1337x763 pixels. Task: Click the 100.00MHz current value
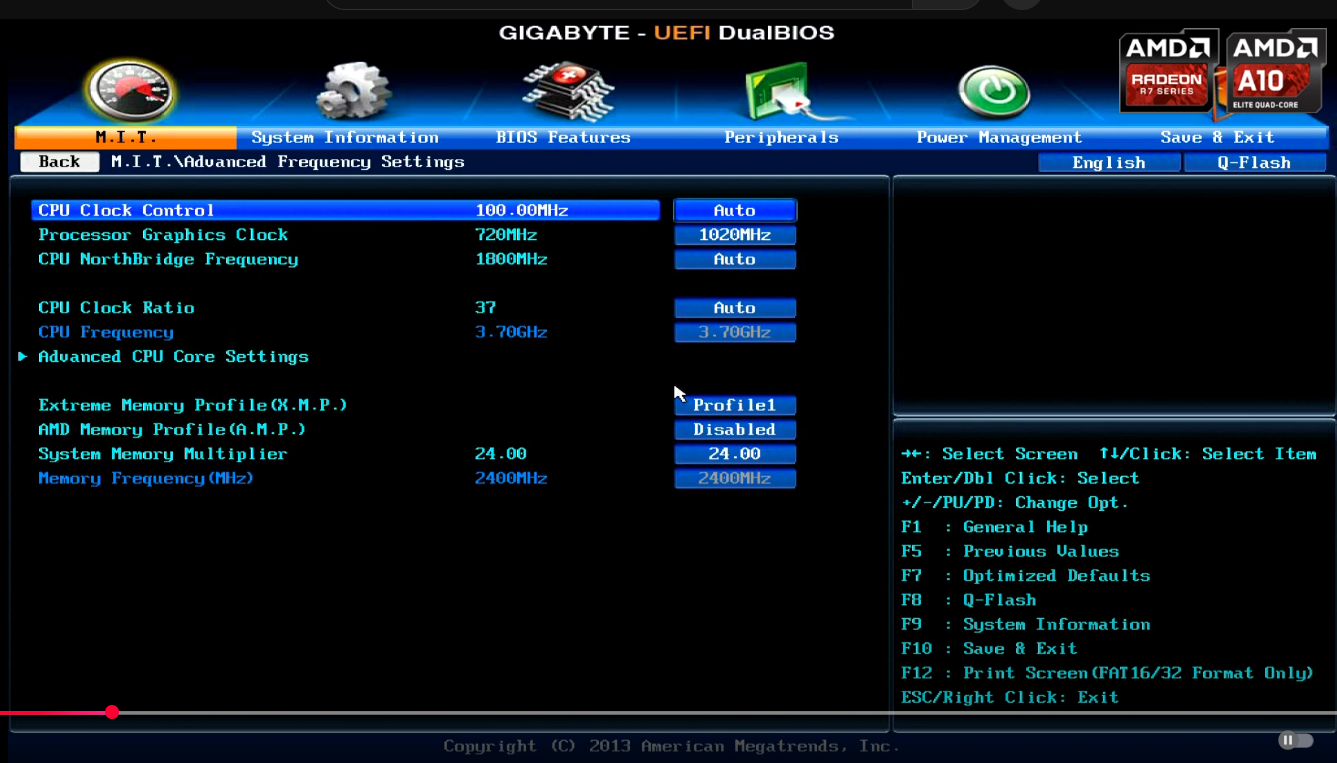tap(522, 211)
